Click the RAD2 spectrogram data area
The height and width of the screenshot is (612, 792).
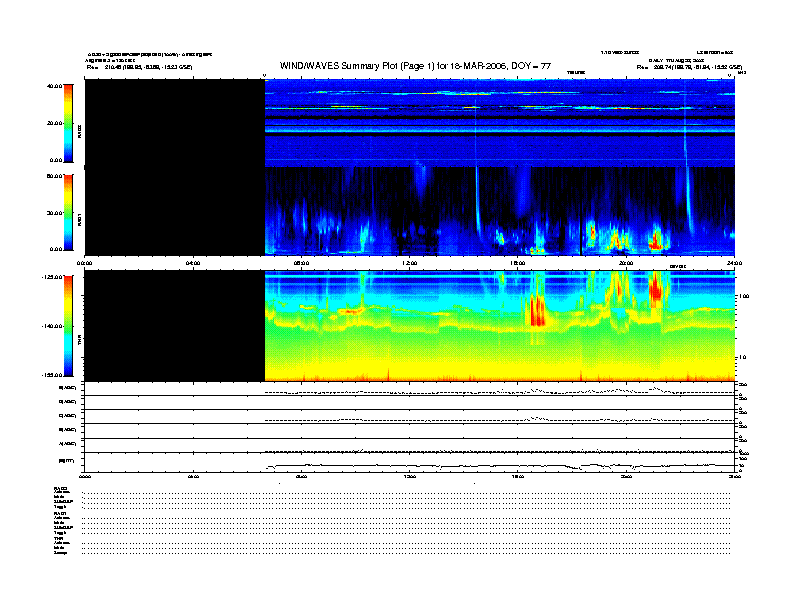click(500, 123)
